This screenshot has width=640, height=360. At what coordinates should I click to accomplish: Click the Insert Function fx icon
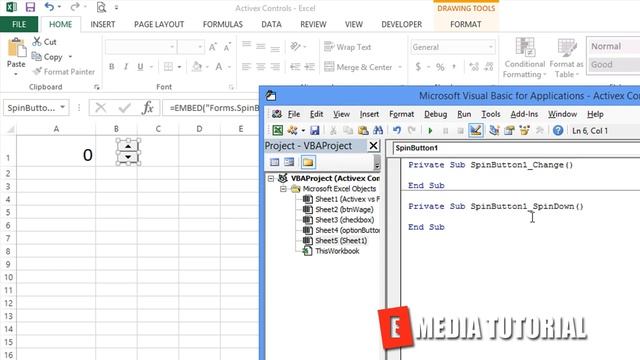[148, 108]
